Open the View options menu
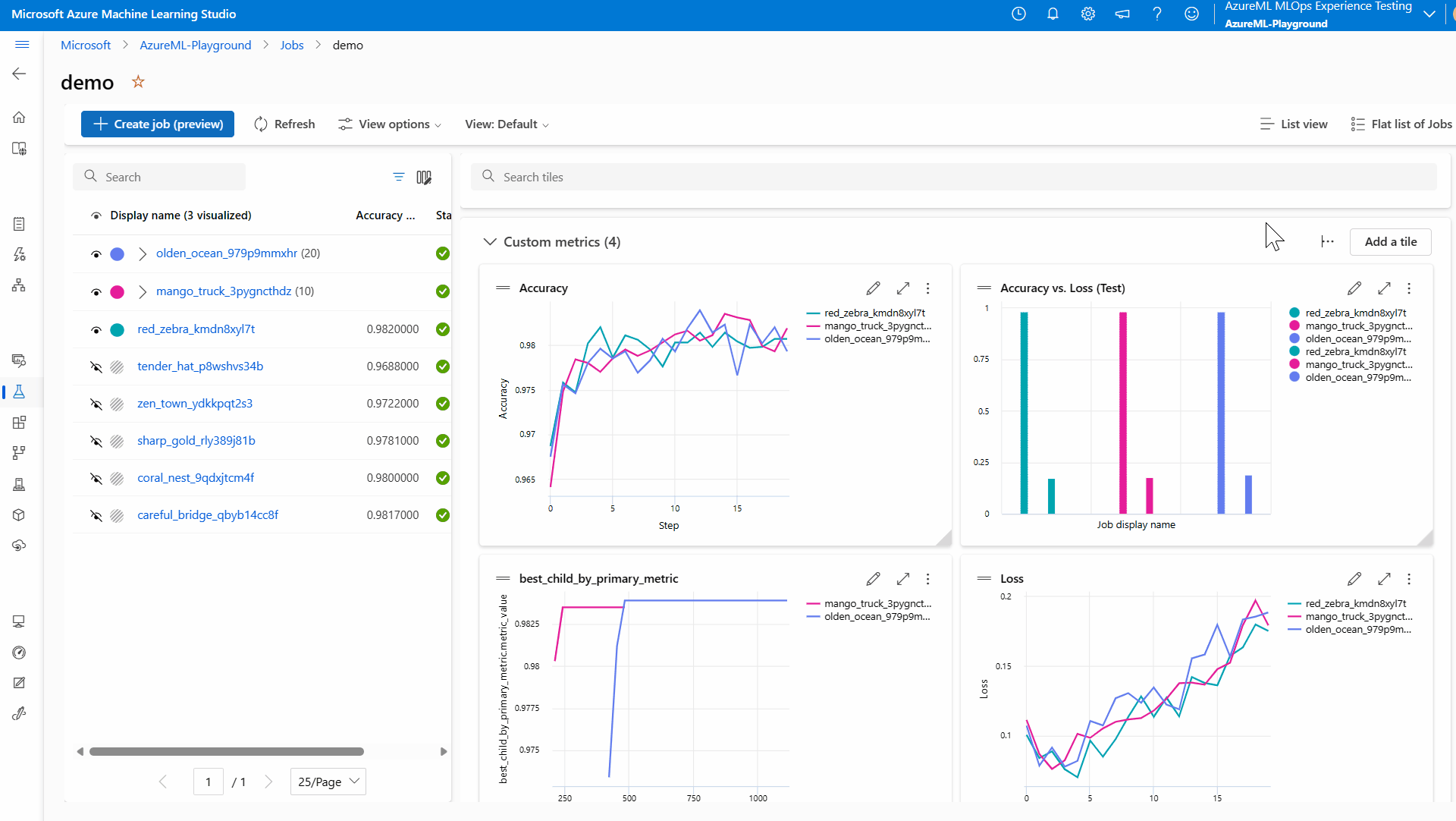1456x821 pixels. (389, 124)
